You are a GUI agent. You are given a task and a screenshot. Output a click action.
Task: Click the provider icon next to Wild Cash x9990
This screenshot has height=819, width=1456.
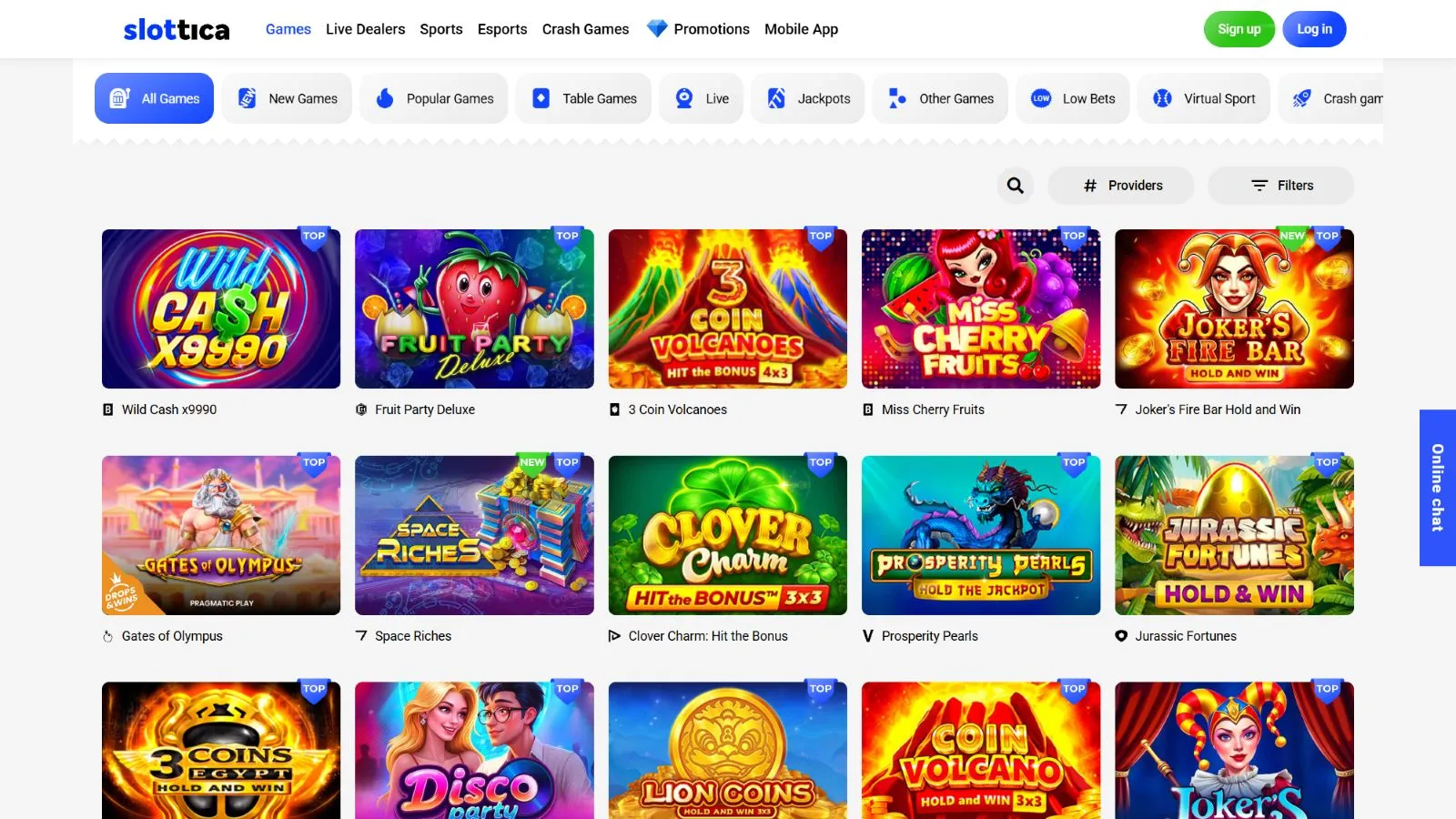108,409
